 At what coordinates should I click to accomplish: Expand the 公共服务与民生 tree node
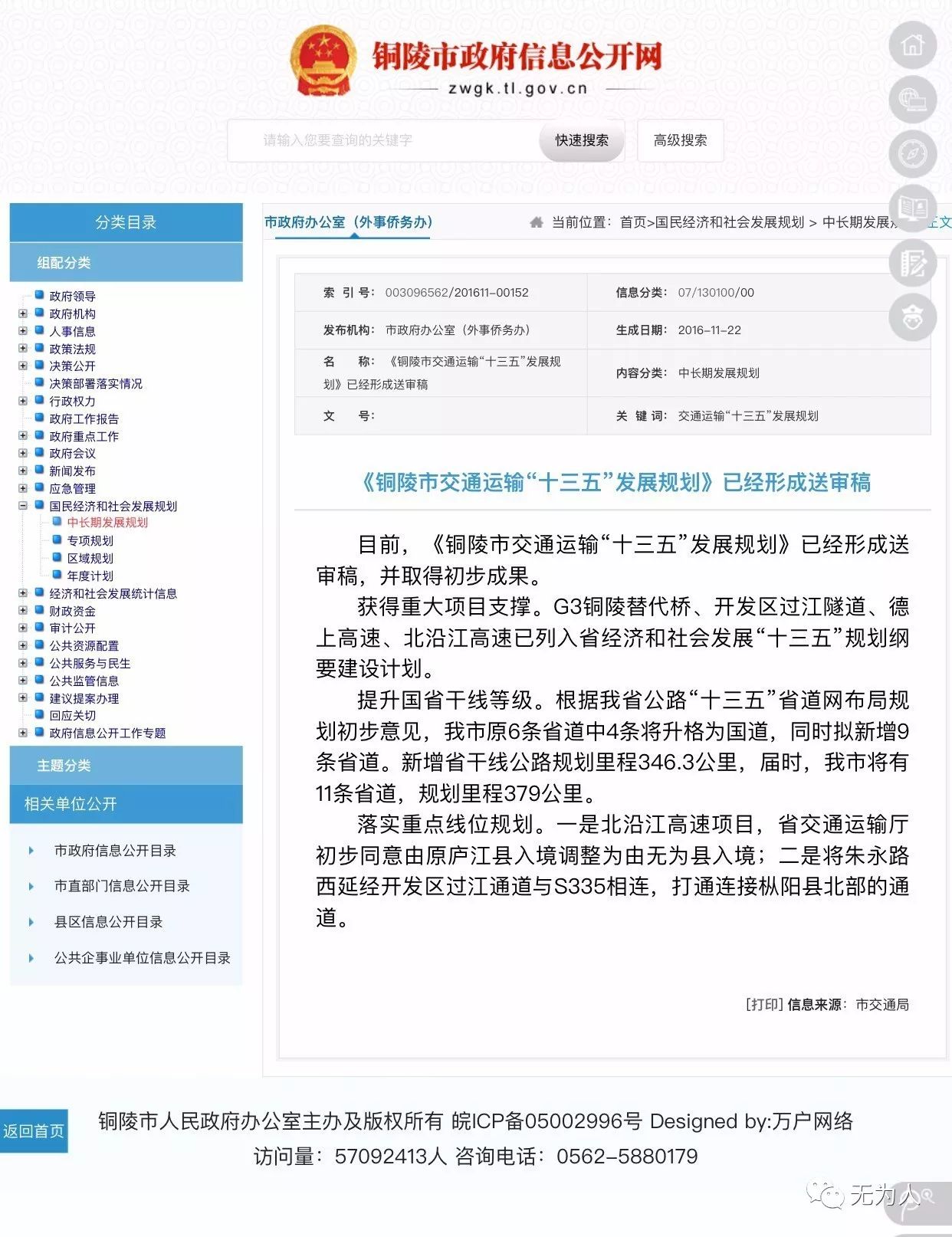click(23, 663)
